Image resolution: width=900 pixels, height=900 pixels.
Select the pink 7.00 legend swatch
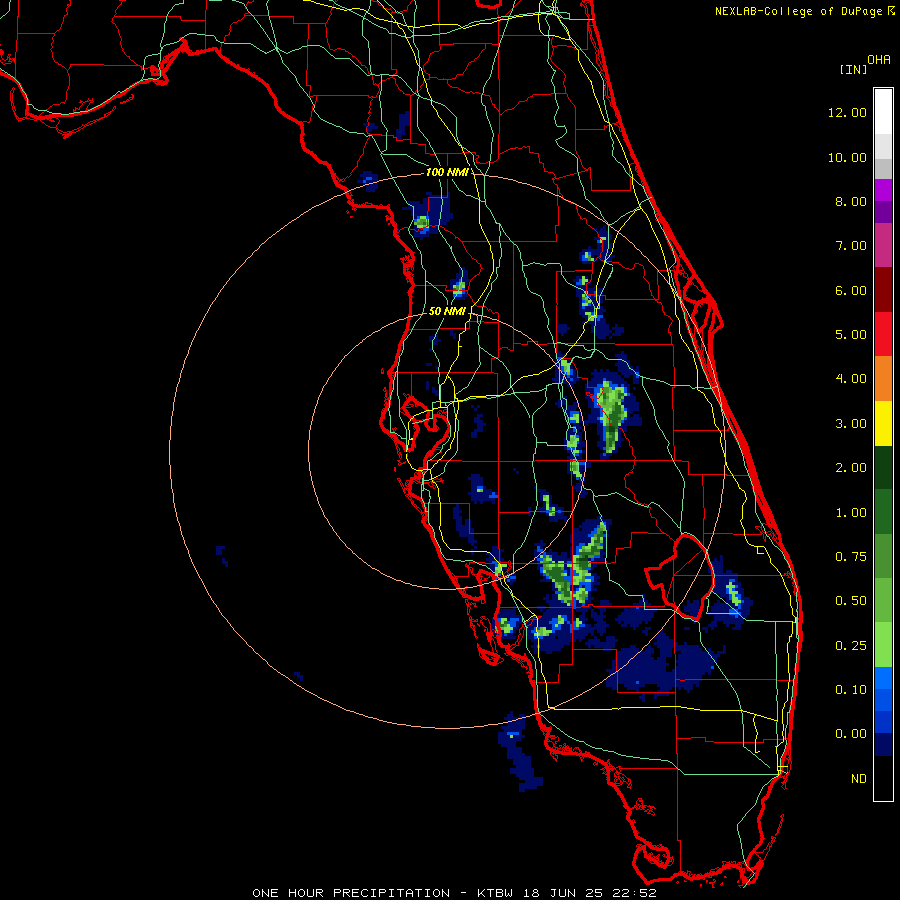(883, 246)
